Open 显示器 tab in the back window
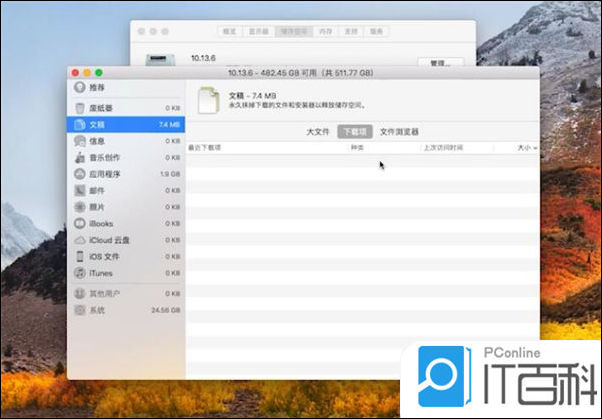The width and height of the screenshot is (602, 419). (x=258, y=31)
